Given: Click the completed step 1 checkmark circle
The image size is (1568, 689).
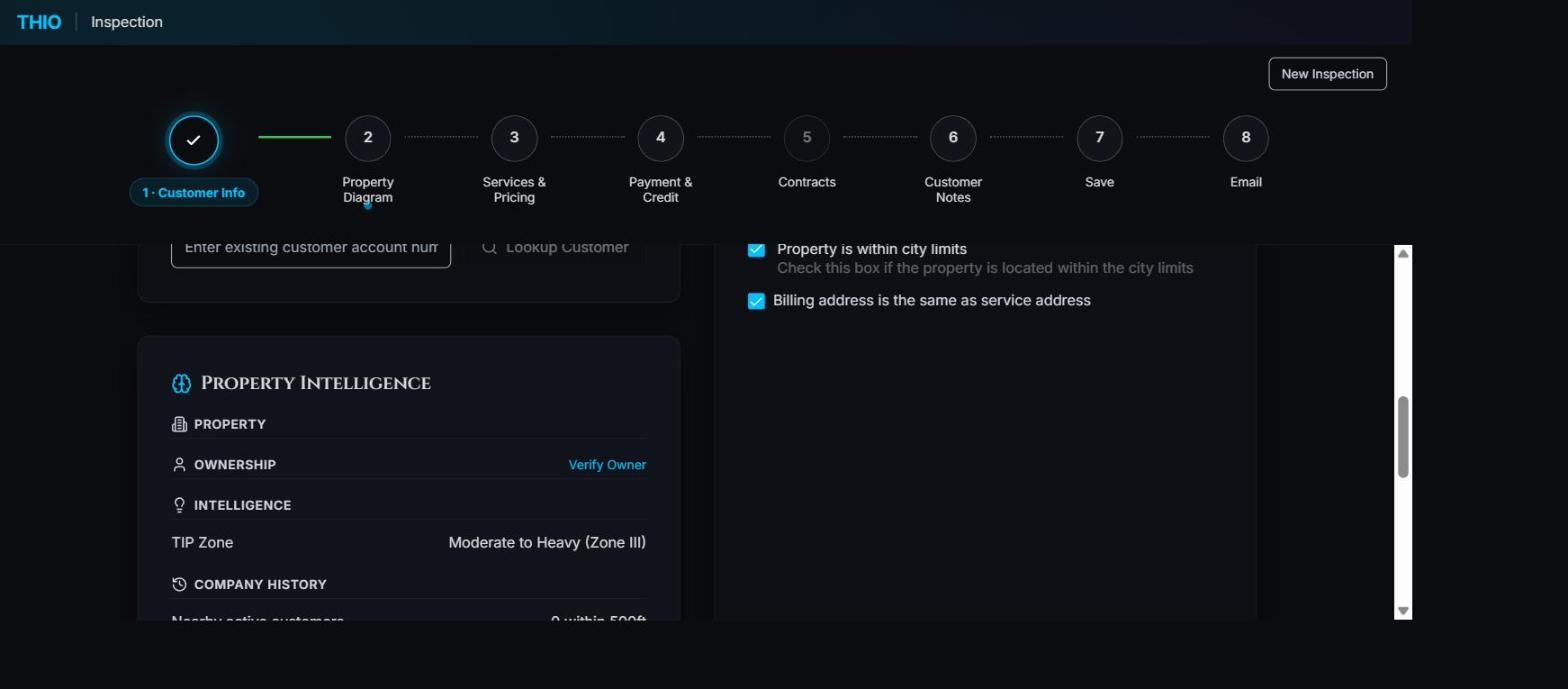Looking at the screenshot, I should 194,140.
